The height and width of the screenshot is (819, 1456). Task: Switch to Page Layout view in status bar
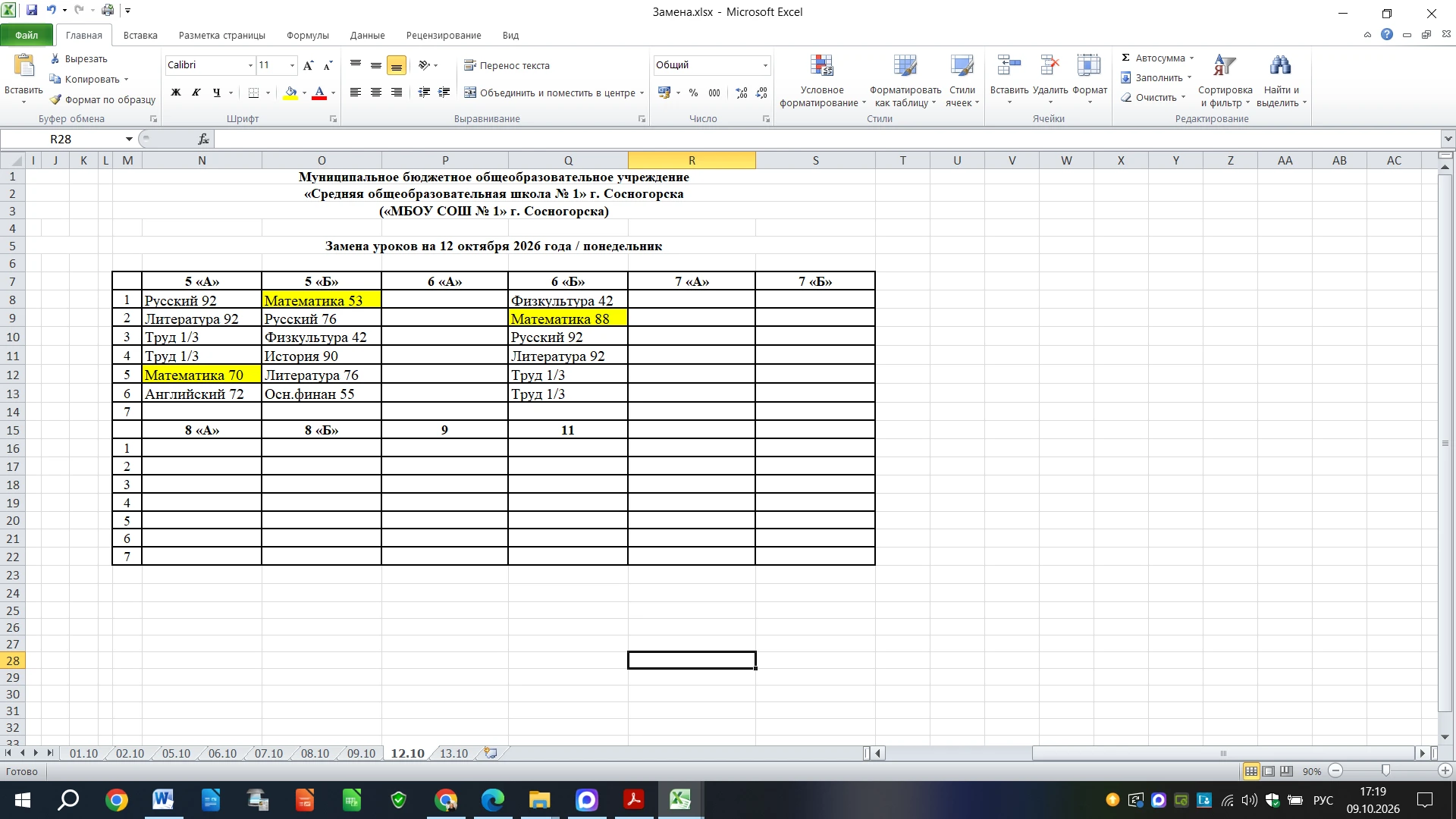tap(1269, 771)
